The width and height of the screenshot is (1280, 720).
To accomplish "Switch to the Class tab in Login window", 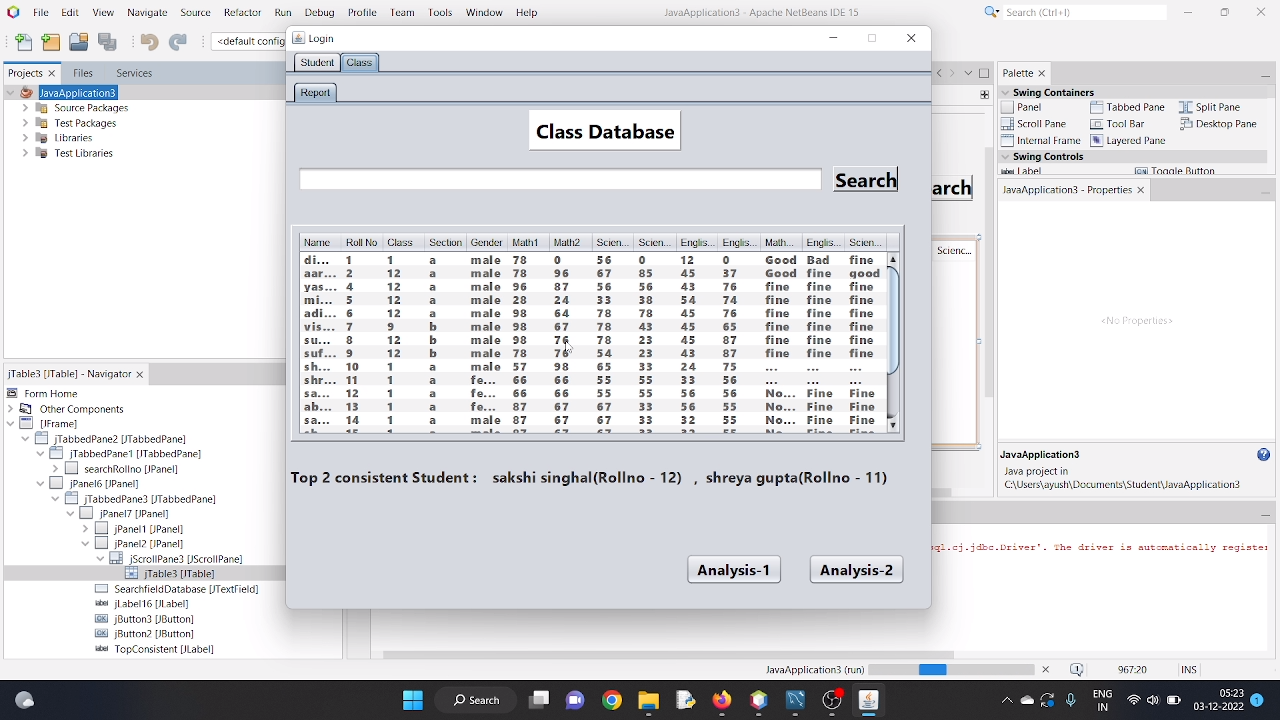I will [359, 62].
